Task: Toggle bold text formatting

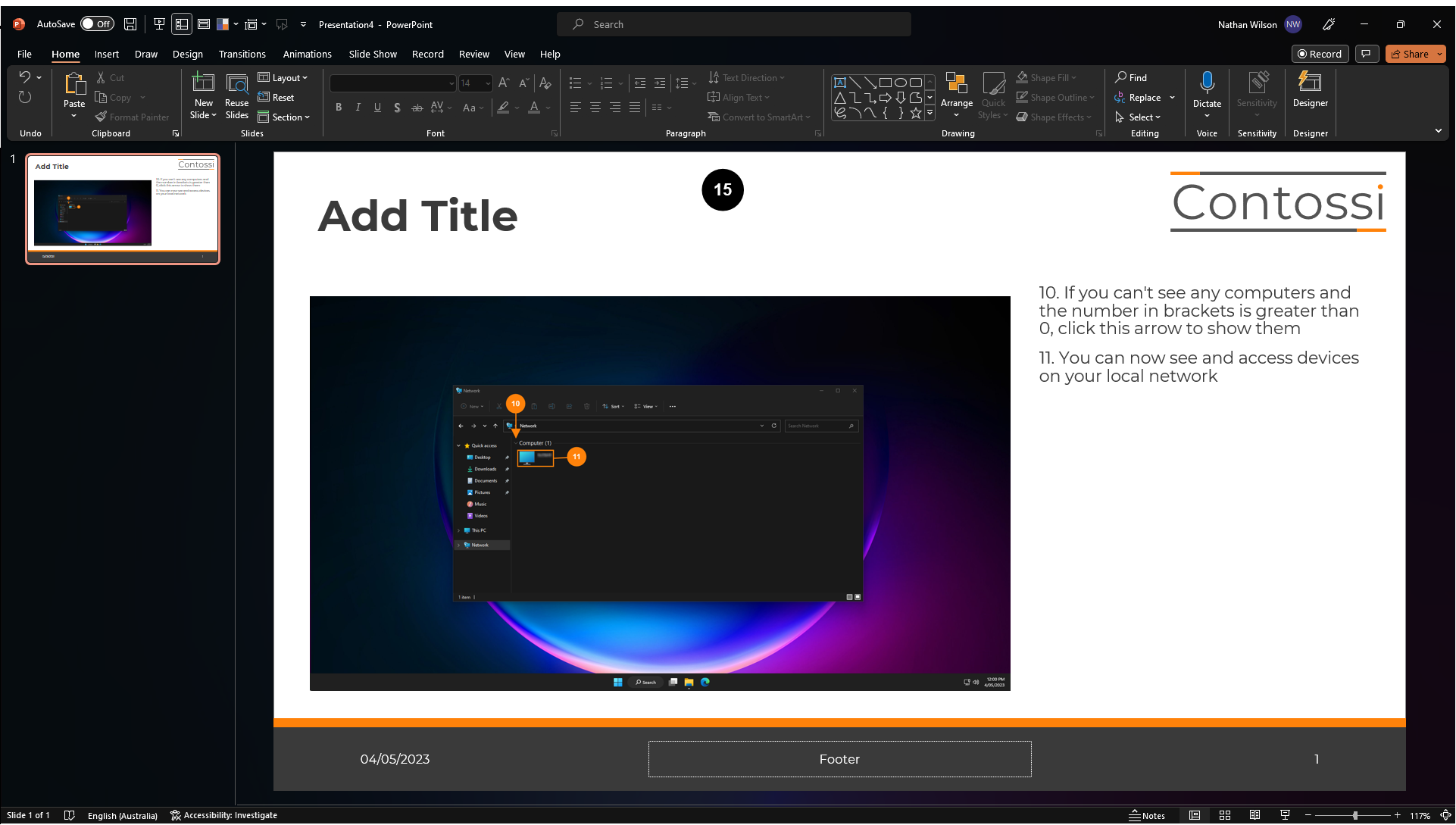Action: [339, 108]
